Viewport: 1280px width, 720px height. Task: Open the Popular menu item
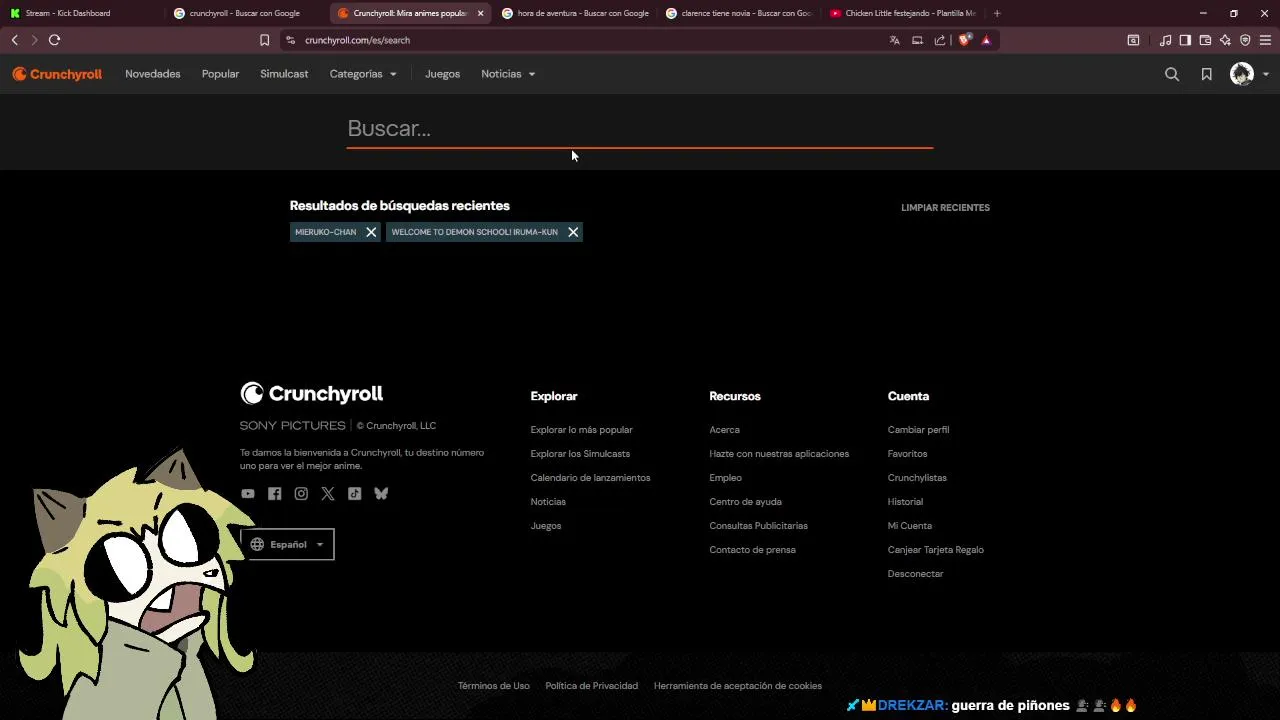click(x=220, y=74)
